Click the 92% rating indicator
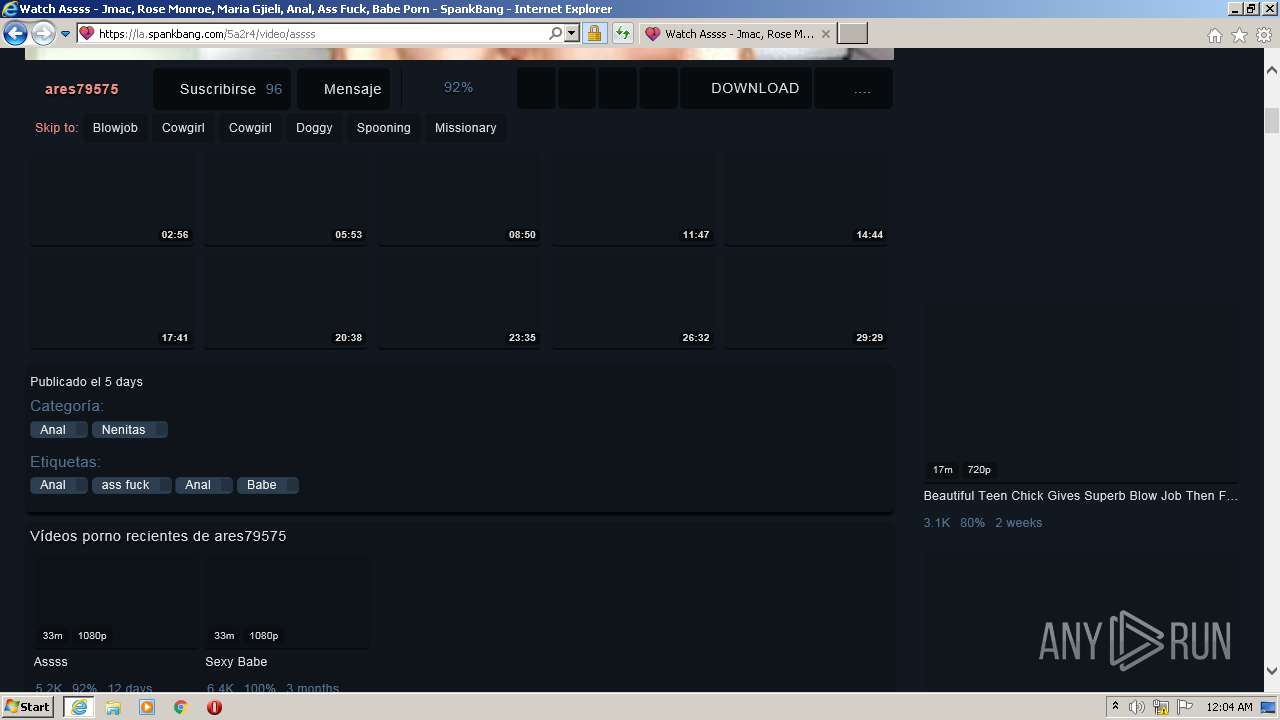This screenshot has width=1280, height=720. click(458, 87)
